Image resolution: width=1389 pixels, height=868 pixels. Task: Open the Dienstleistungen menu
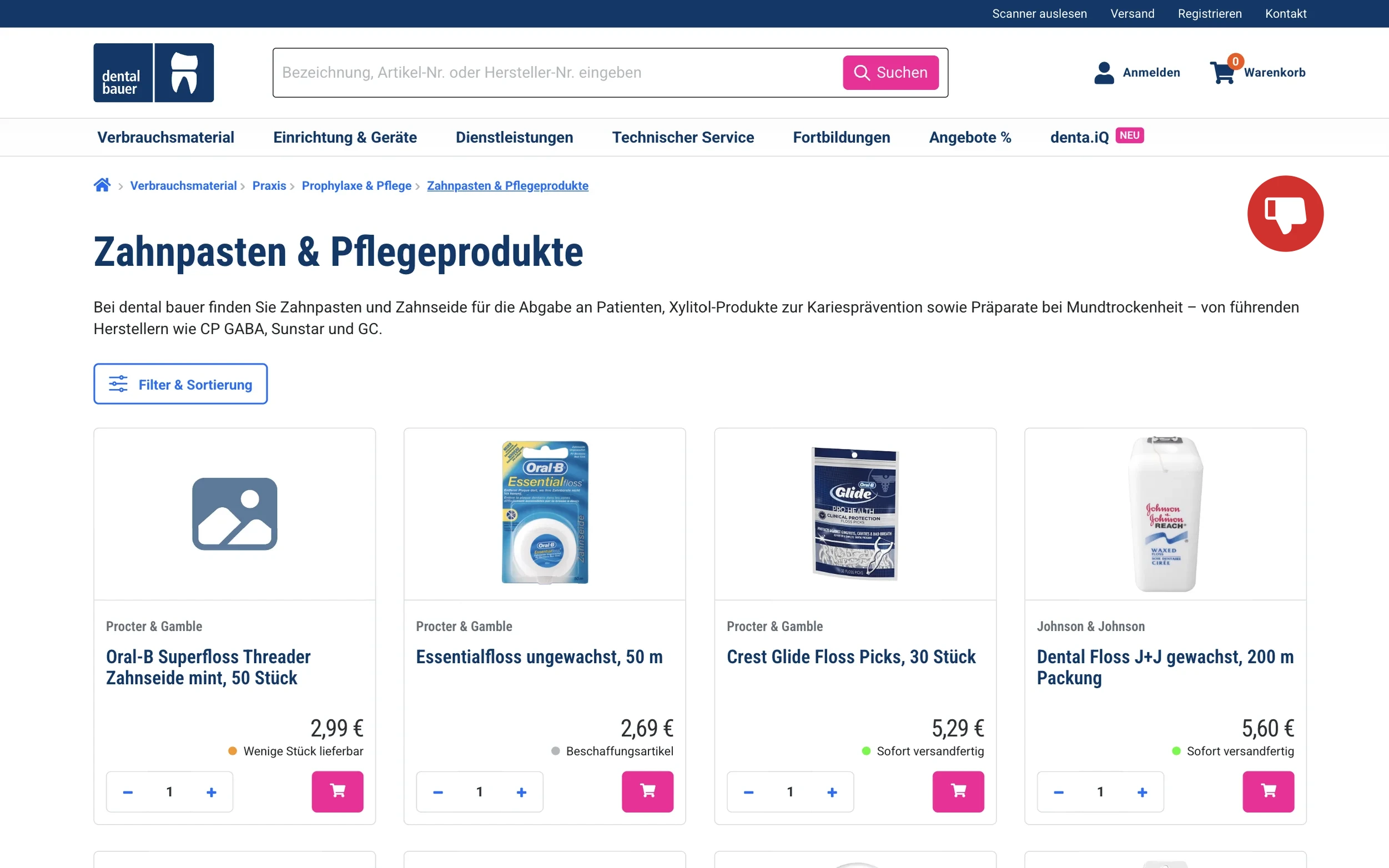[514, 137]
